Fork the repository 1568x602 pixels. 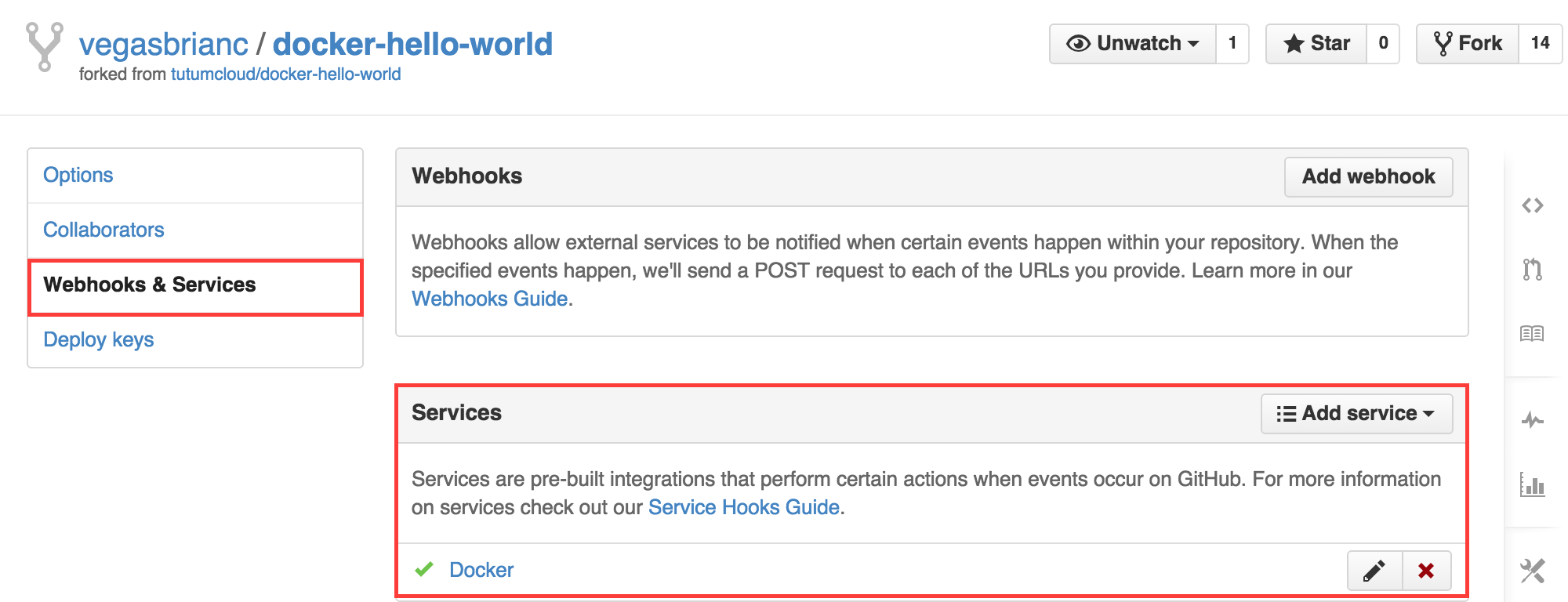click(1468, 43)
